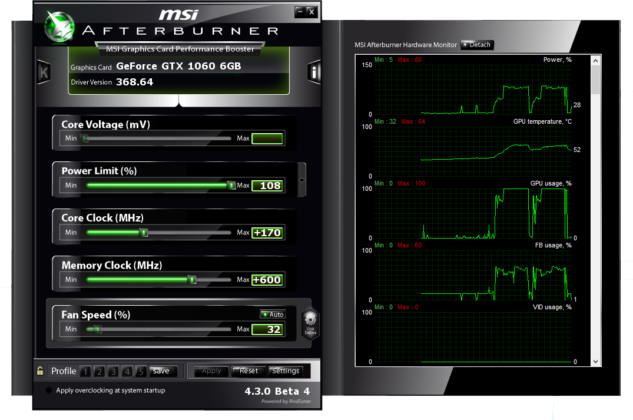The image size is (633, 420).
Task: Click the Memory Clock slider handle
Action: click(190, 280)
